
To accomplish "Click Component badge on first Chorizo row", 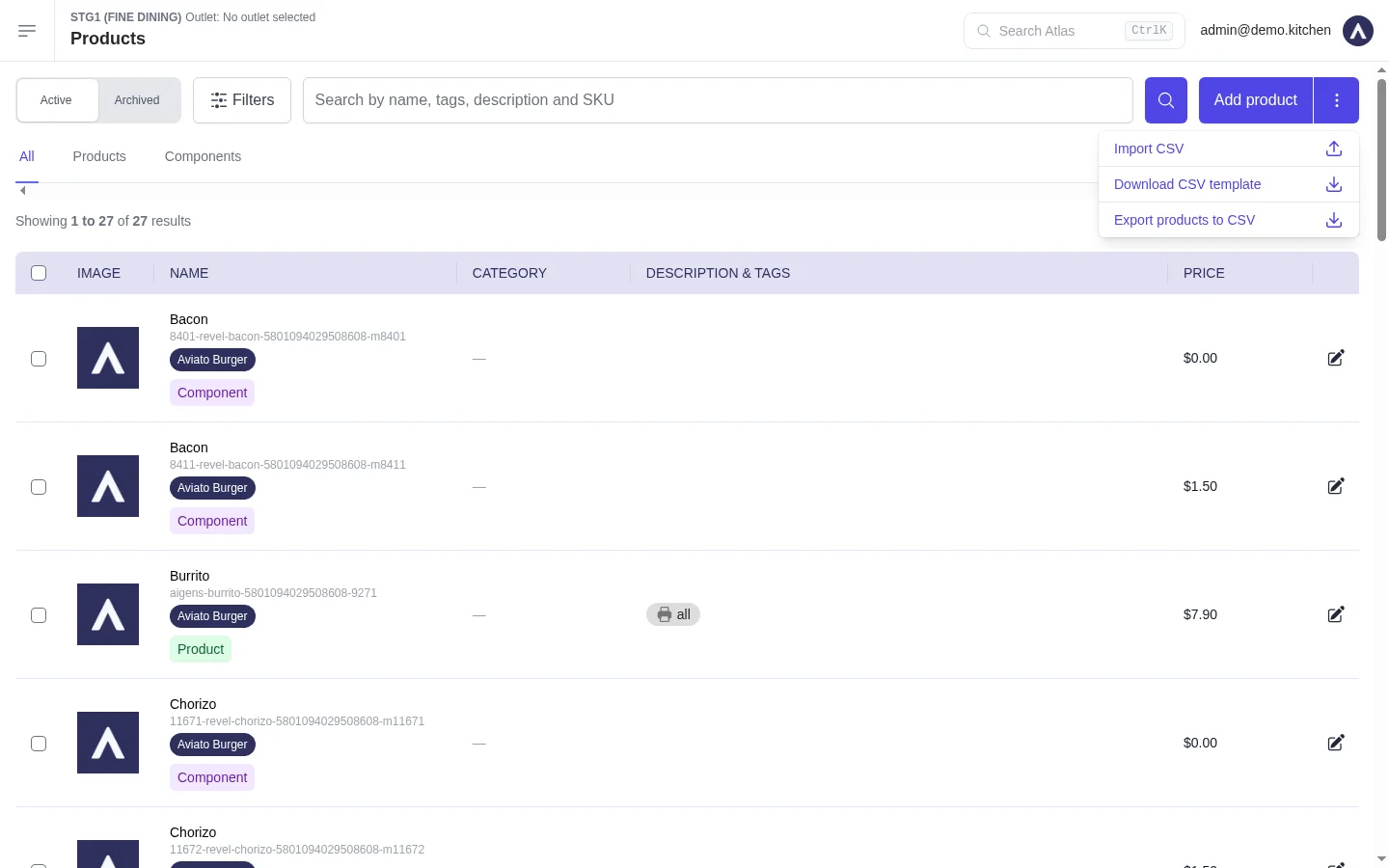I will (x=212, y=777).
